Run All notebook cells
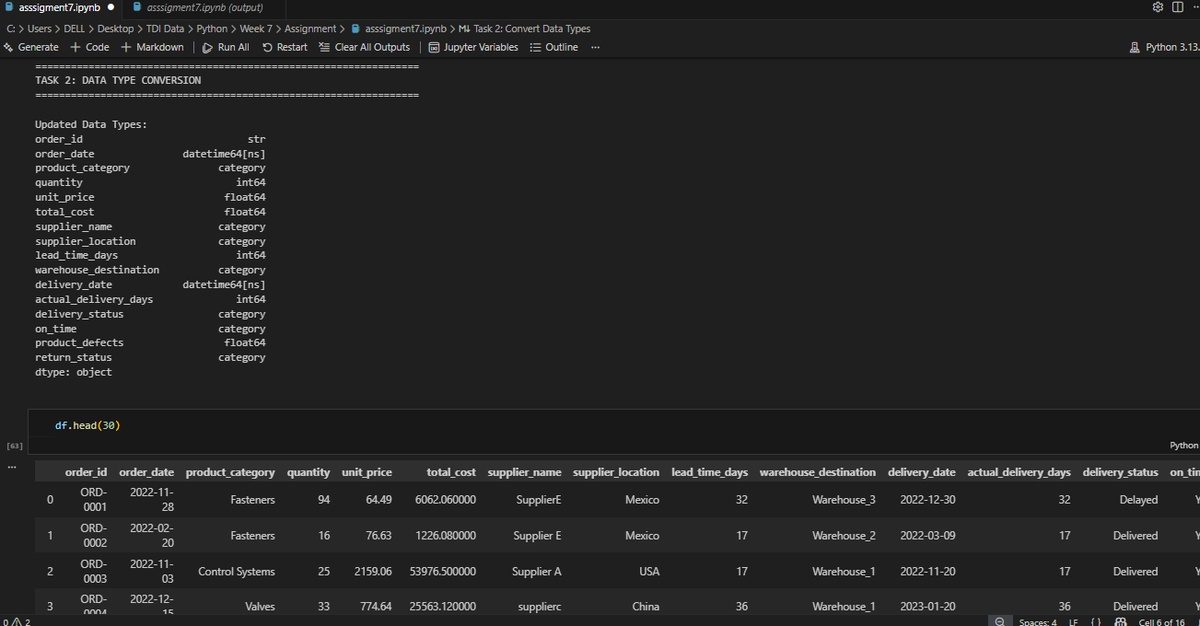Image resolution: width=1200 pixels, height=626 pixels. coord(225,47)
